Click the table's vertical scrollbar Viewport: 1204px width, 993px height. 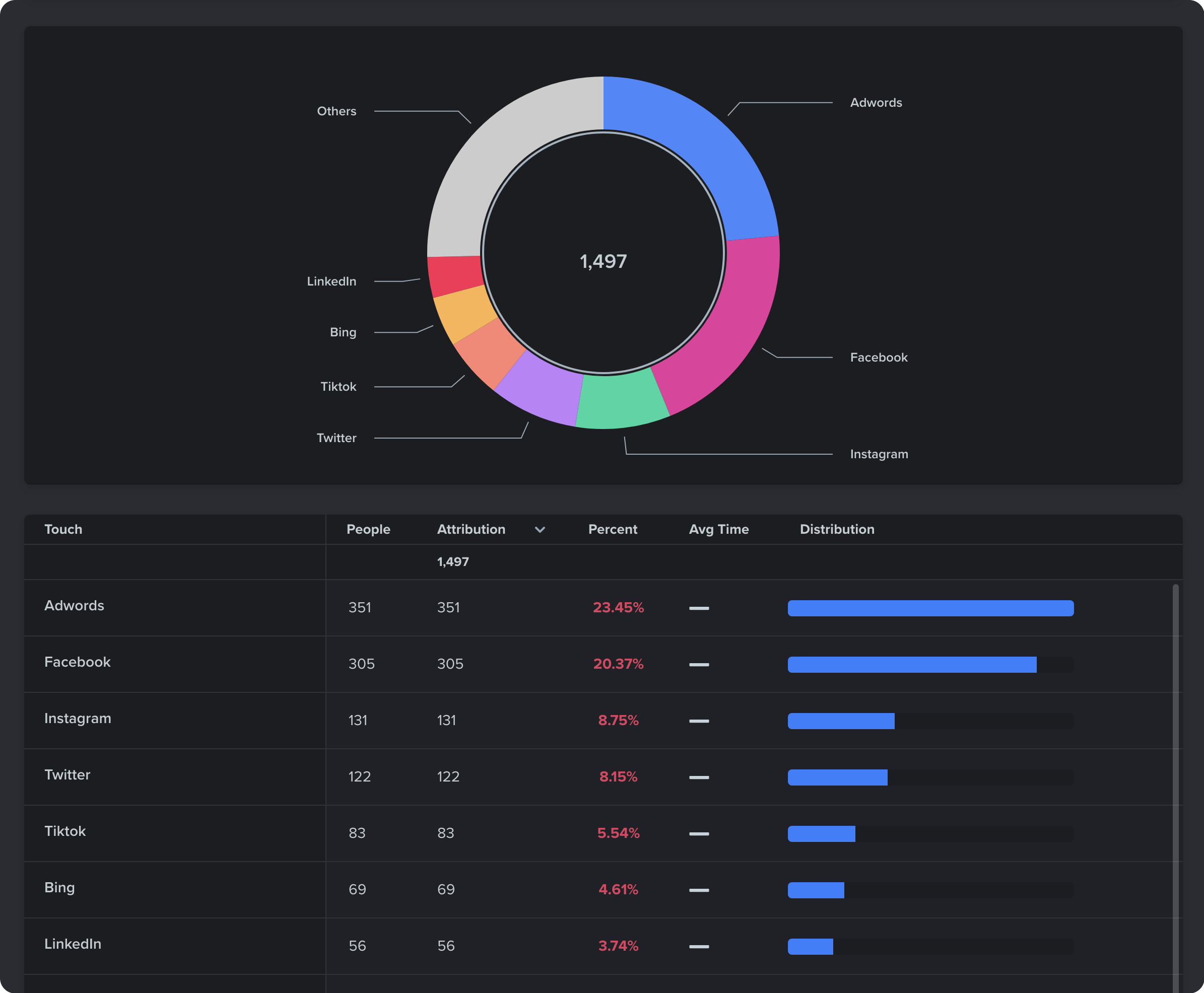1175,788
